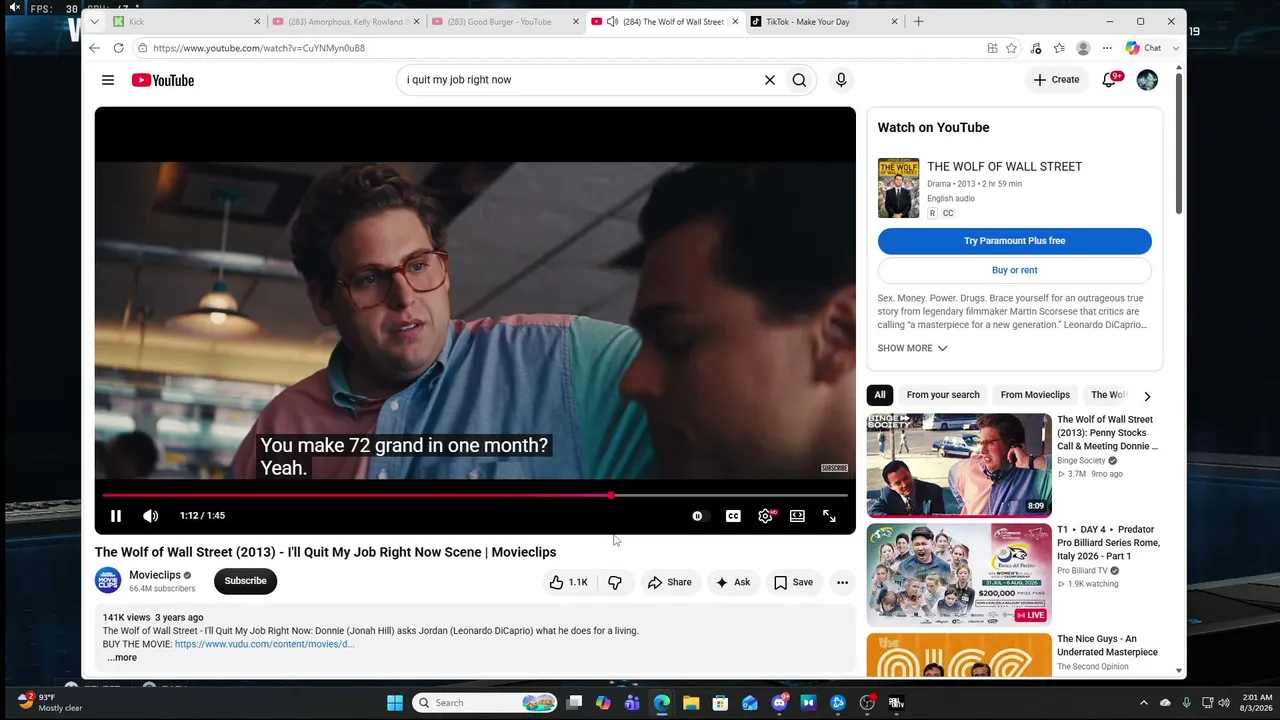The height and width of the screenshot is (720, 1280).
Task: Subscribe to the Movieclips channel
Action: (x=245, y=581)
